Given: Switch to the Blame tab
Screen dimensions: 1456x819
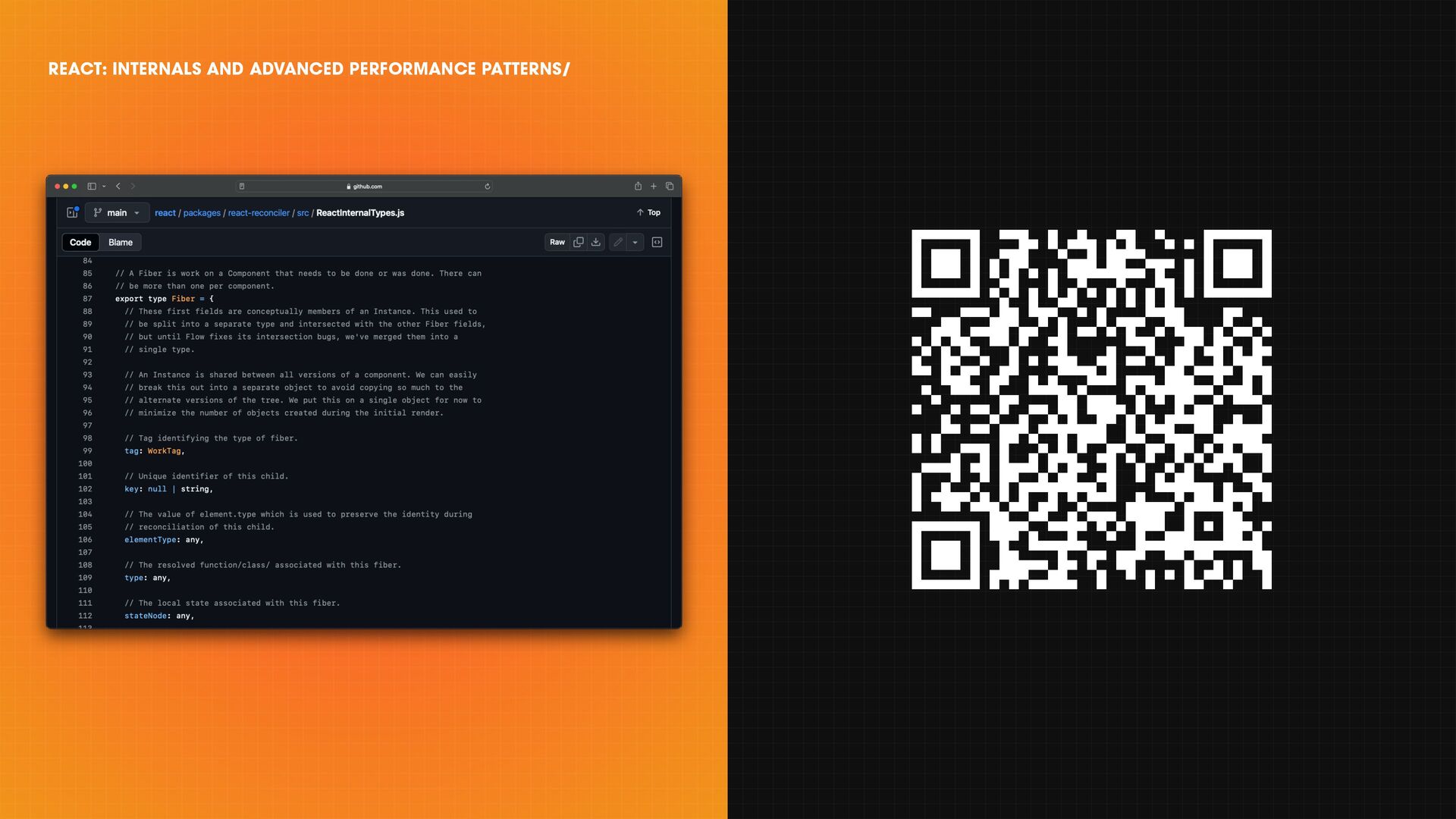Looking at the screenshot, I should (x=121, y=243).
